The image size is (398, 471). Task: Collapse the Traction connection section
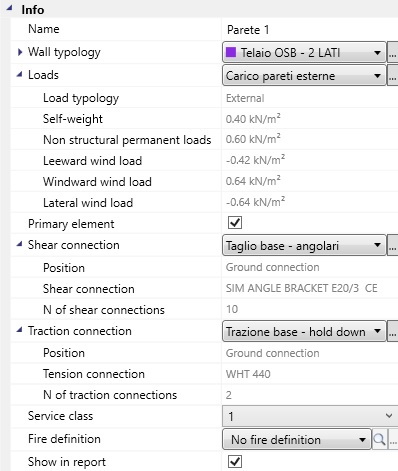click(x=19, y=331)
